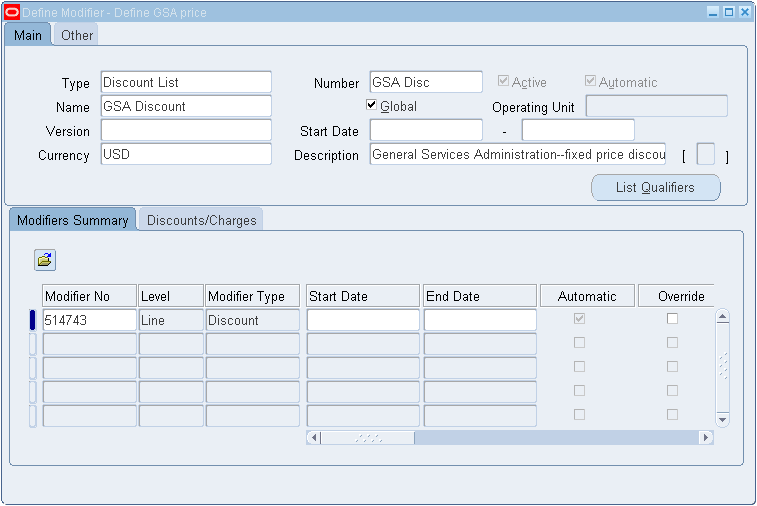Click the List Qualifiers button
Screen dimensions: 757x506
point(656,187)
